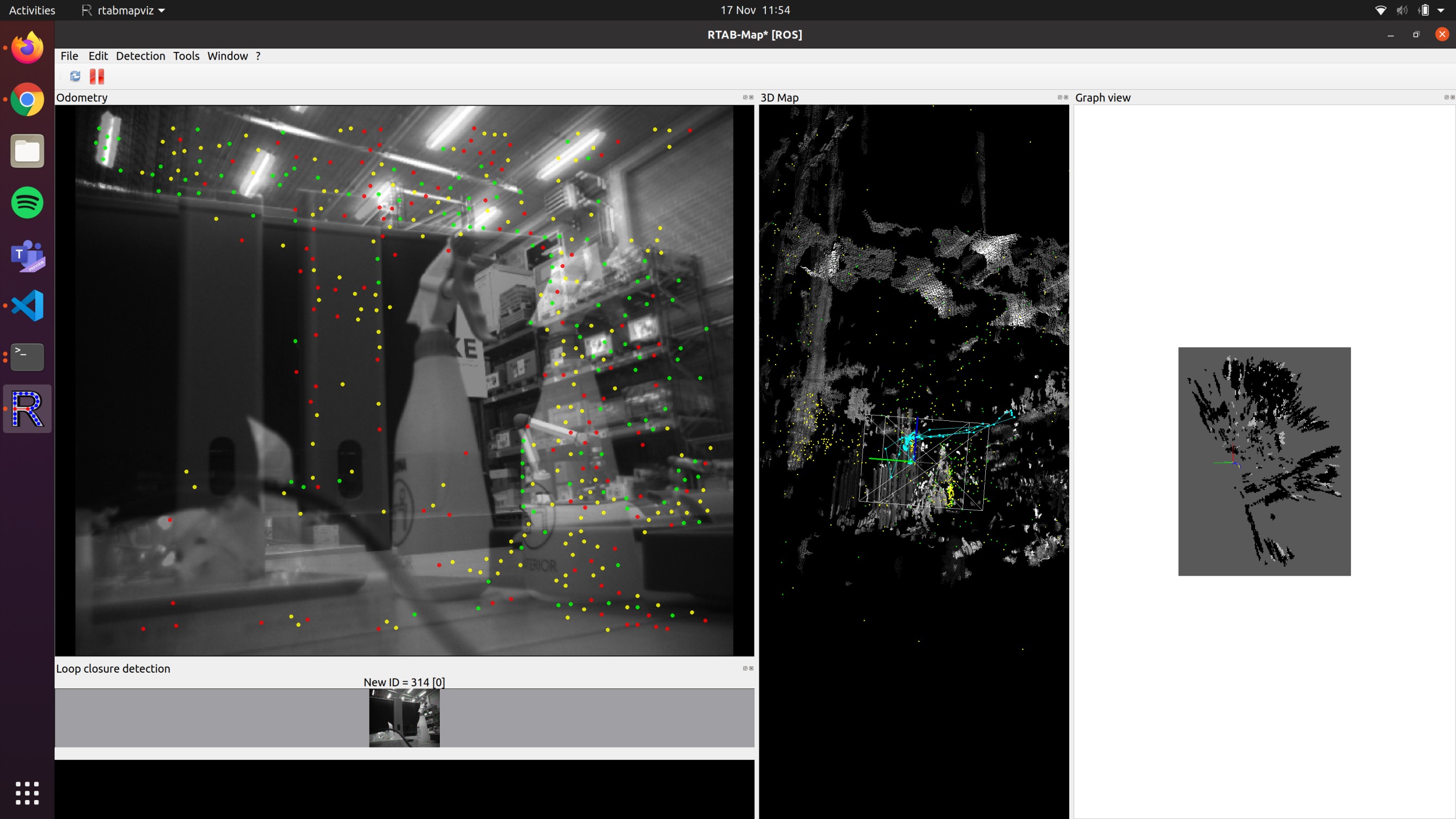Open the Window menu
The height and width of the screenshot is (819, 1456).
click(227, 56)
